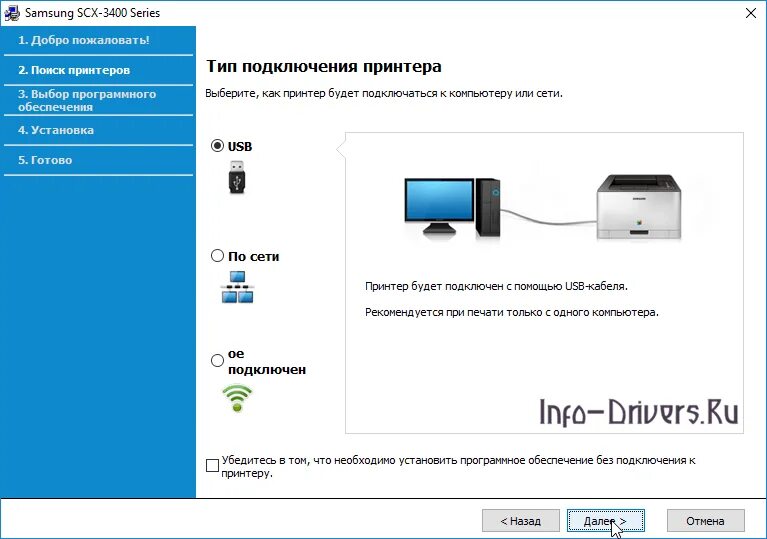Click the "USB" option label
This screenshot has height=539, width=767.
(240, 146)
